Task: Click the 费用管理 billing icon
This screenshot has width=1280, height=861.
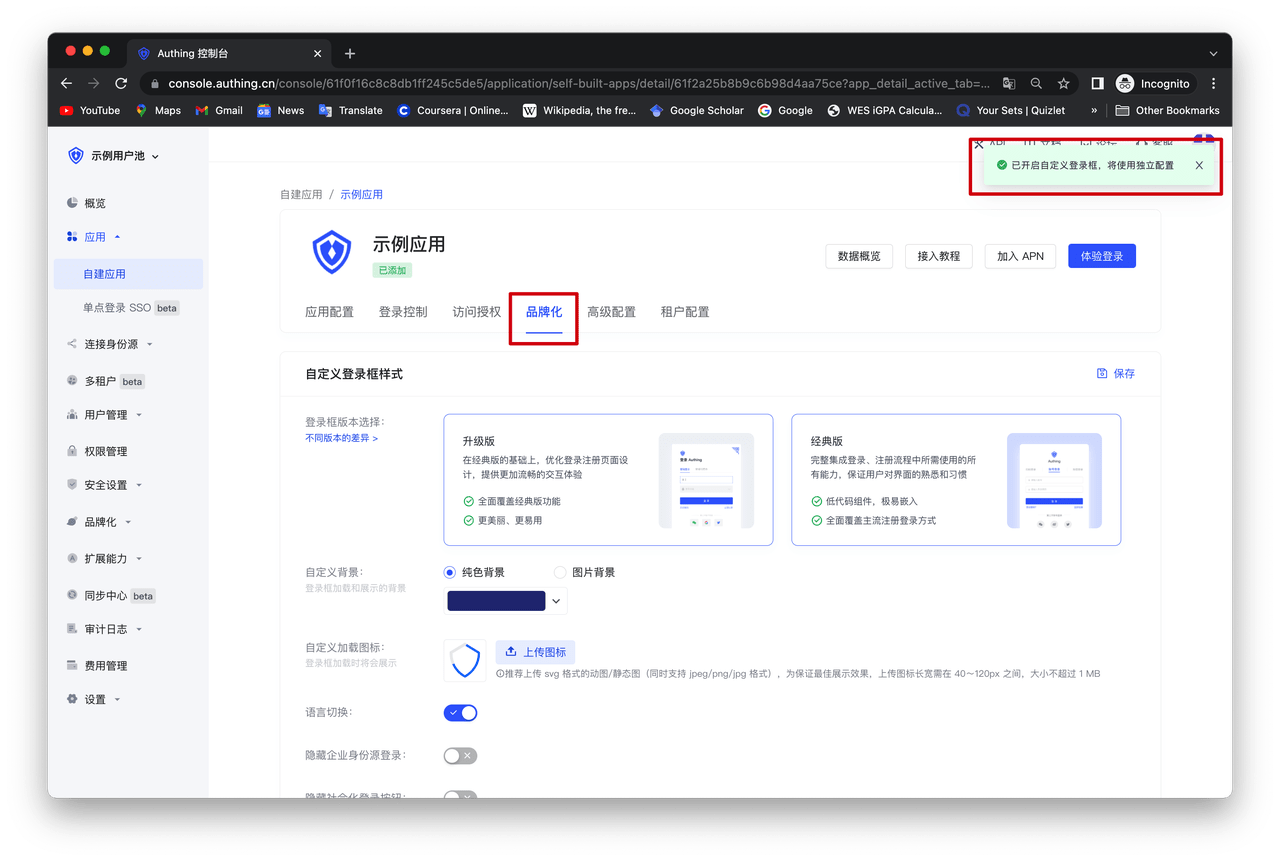Action: click(x=72, y=666)
